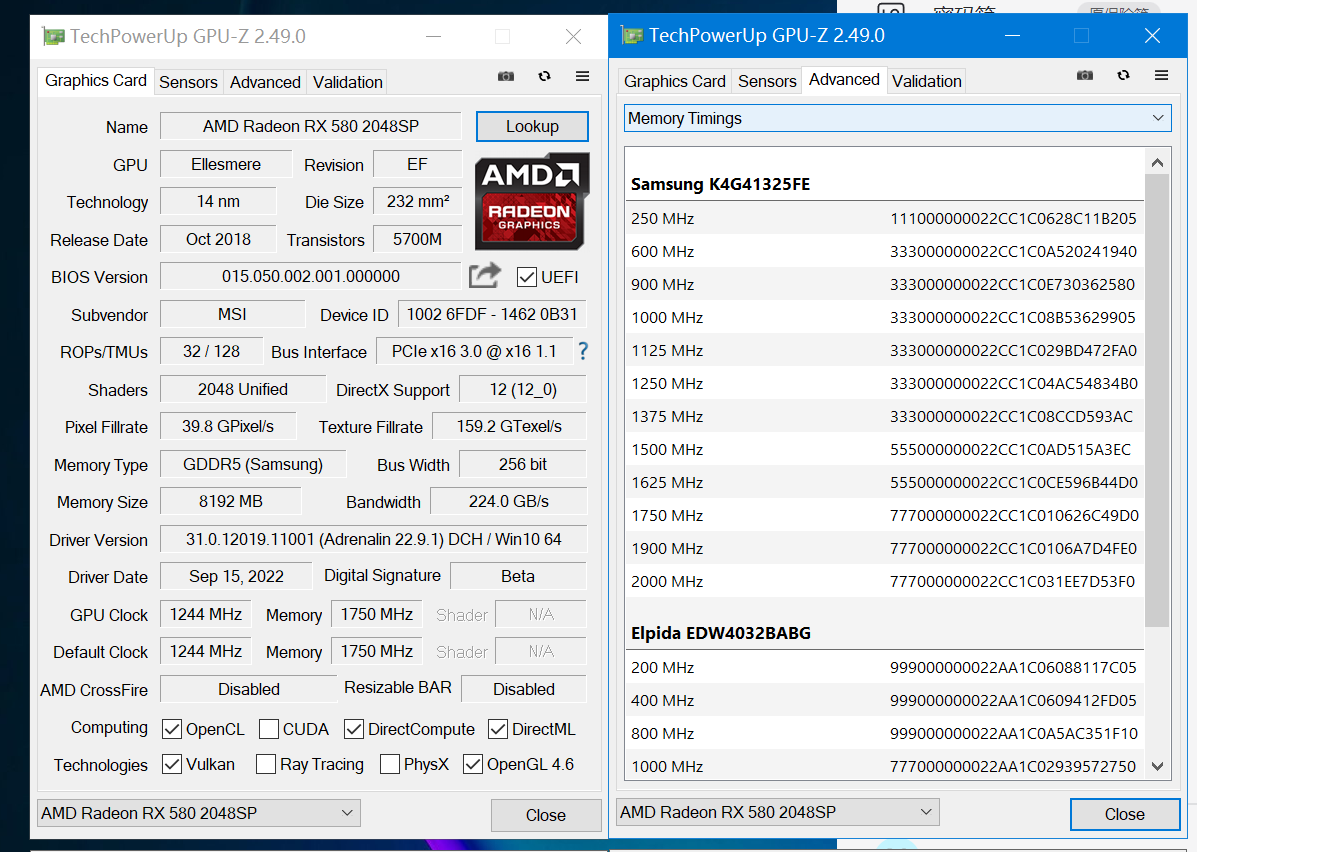This screenshot has height=852, width=1320.
Task: Select the 1500 MHz Samsung timing row
Action: point(884,449)
